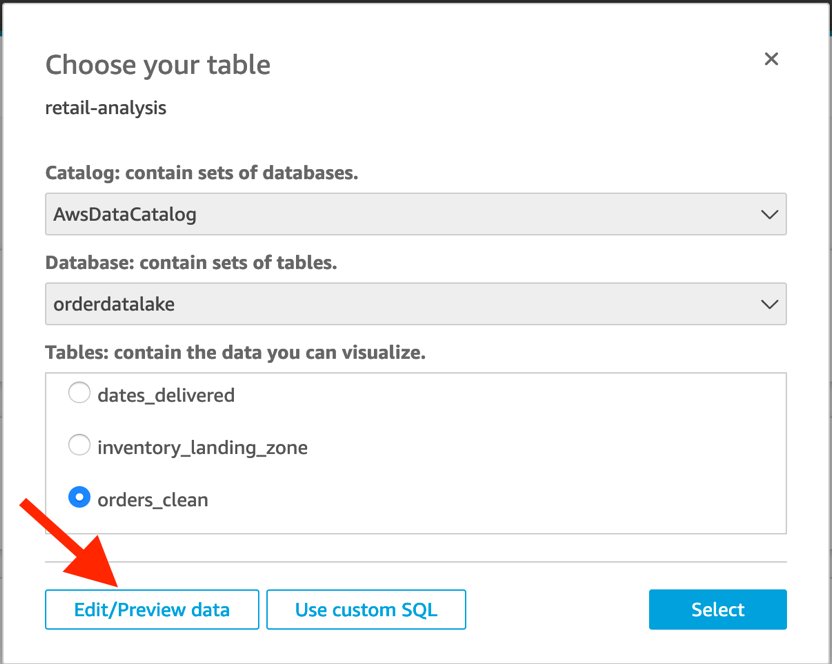The image size is (832, 664).
Task: Click the "Choose your table" dialog title
Action: coord(158,65)
